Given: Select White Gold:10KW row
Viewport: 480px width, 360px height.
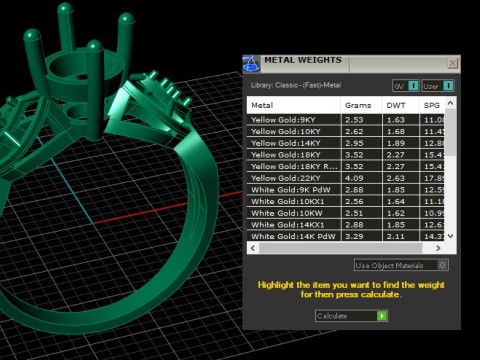Looking at the screenshot, I should click(x=346, y=213).
